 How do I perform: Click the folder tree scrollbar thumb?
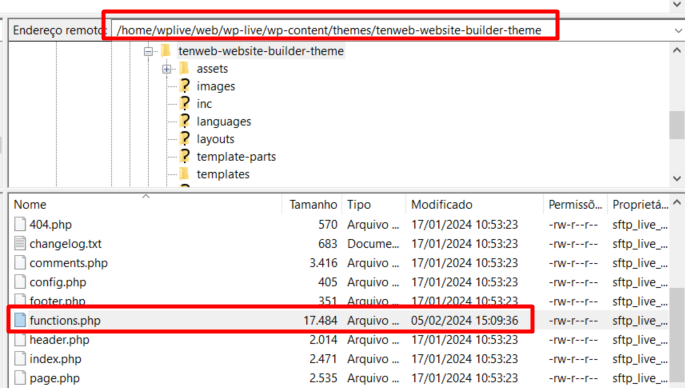pyautogui.click(x=677, y=125)
